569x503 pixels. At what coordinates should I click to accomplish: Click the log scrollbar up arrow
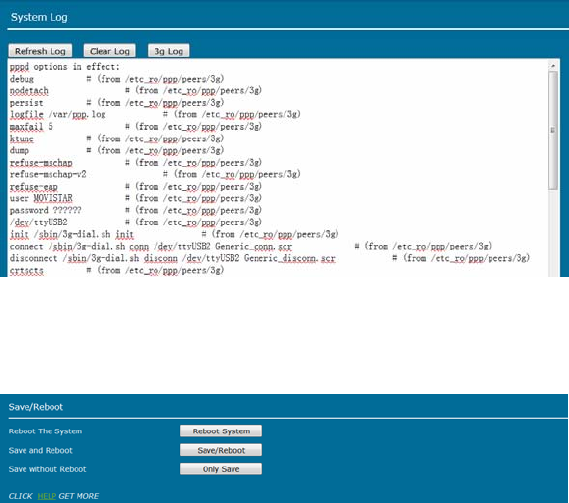pos(553,66)
